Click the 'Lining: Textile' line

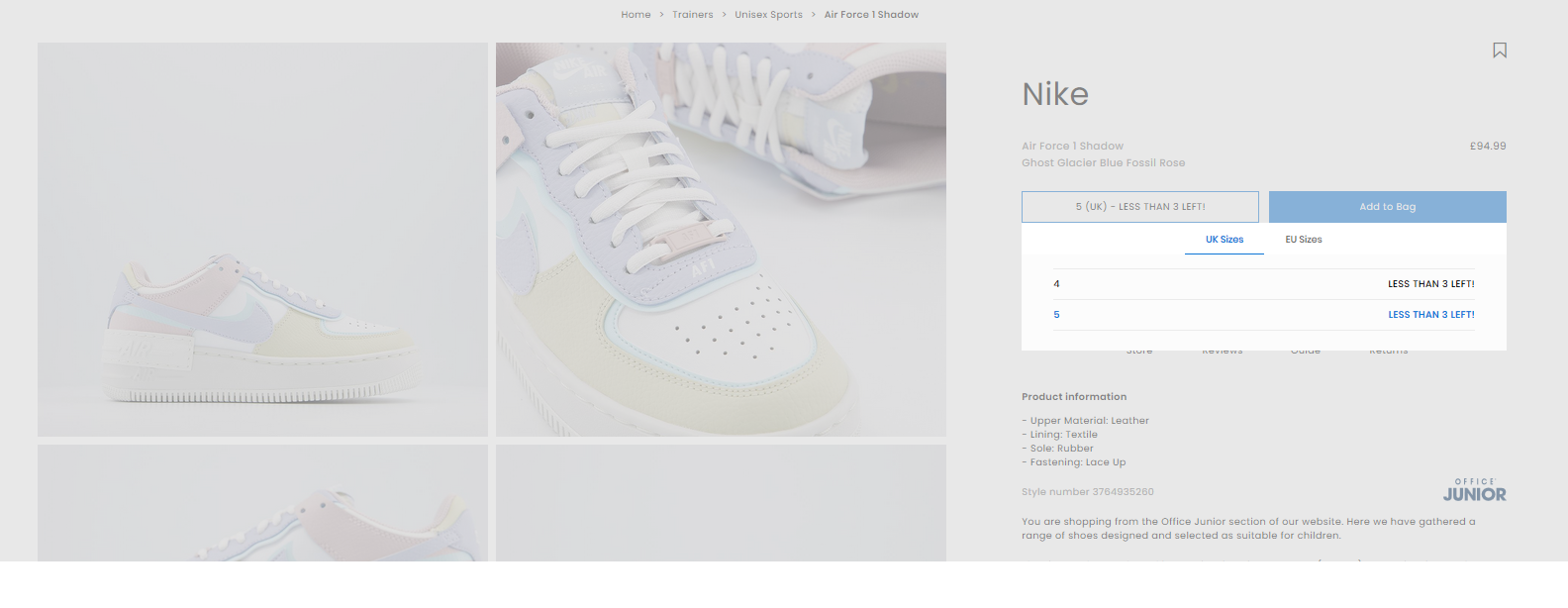pos(1059,435)
